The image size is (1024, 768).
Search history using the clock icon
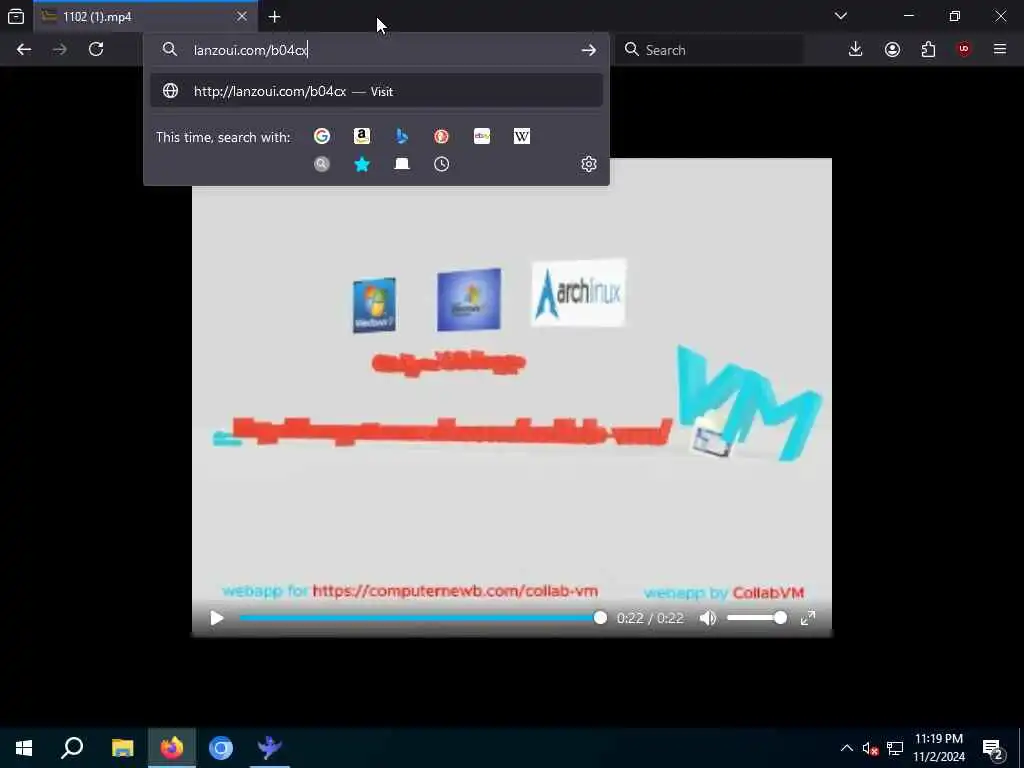click(x=441, y=164)
